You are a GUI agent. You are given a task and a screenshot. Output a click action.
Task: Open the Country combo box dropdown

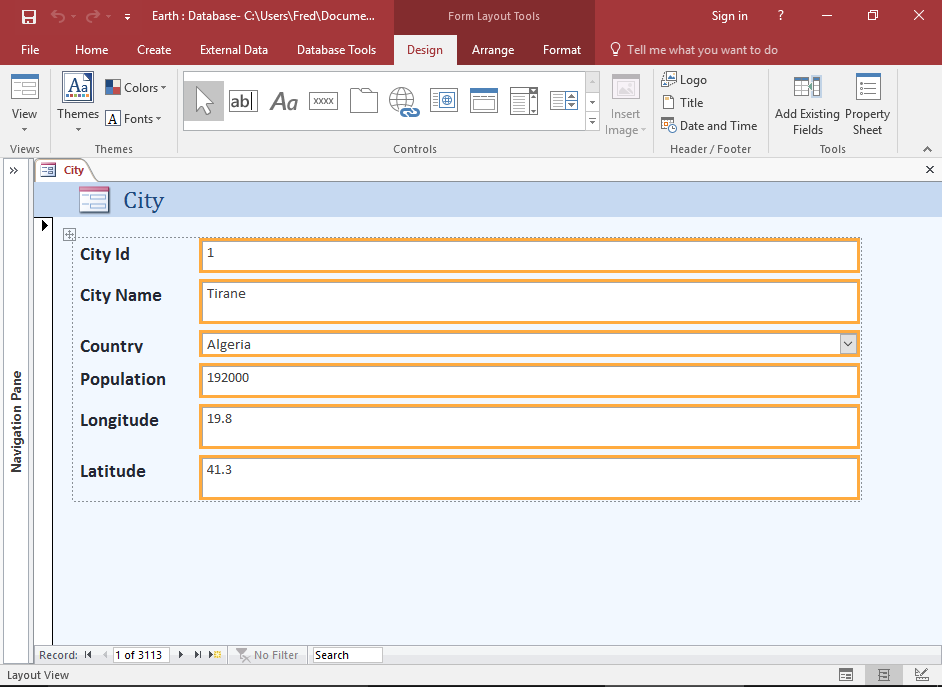click(x=848, y=343)
